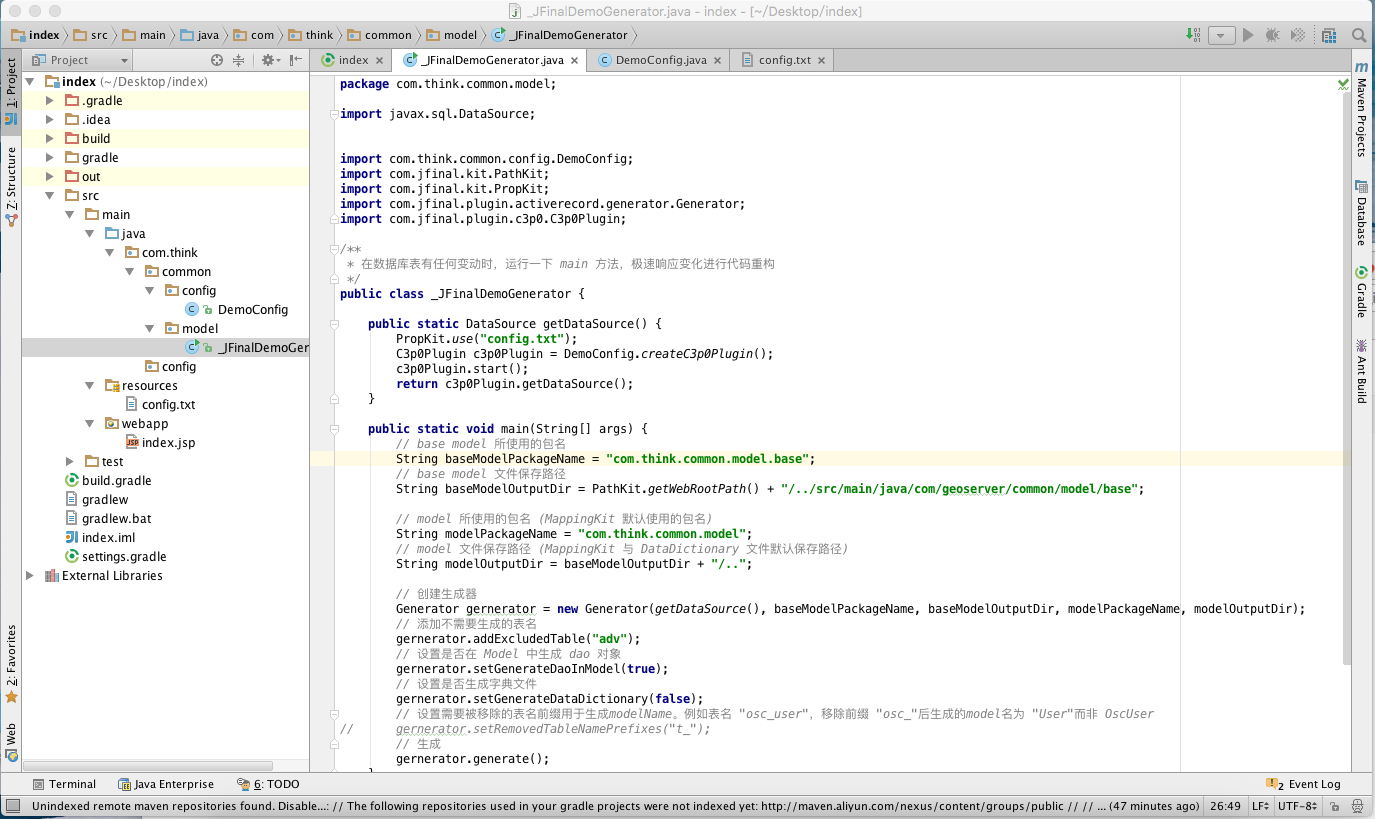
Task: Hide the Project panel with arrow icon
Action: [296, 60]
